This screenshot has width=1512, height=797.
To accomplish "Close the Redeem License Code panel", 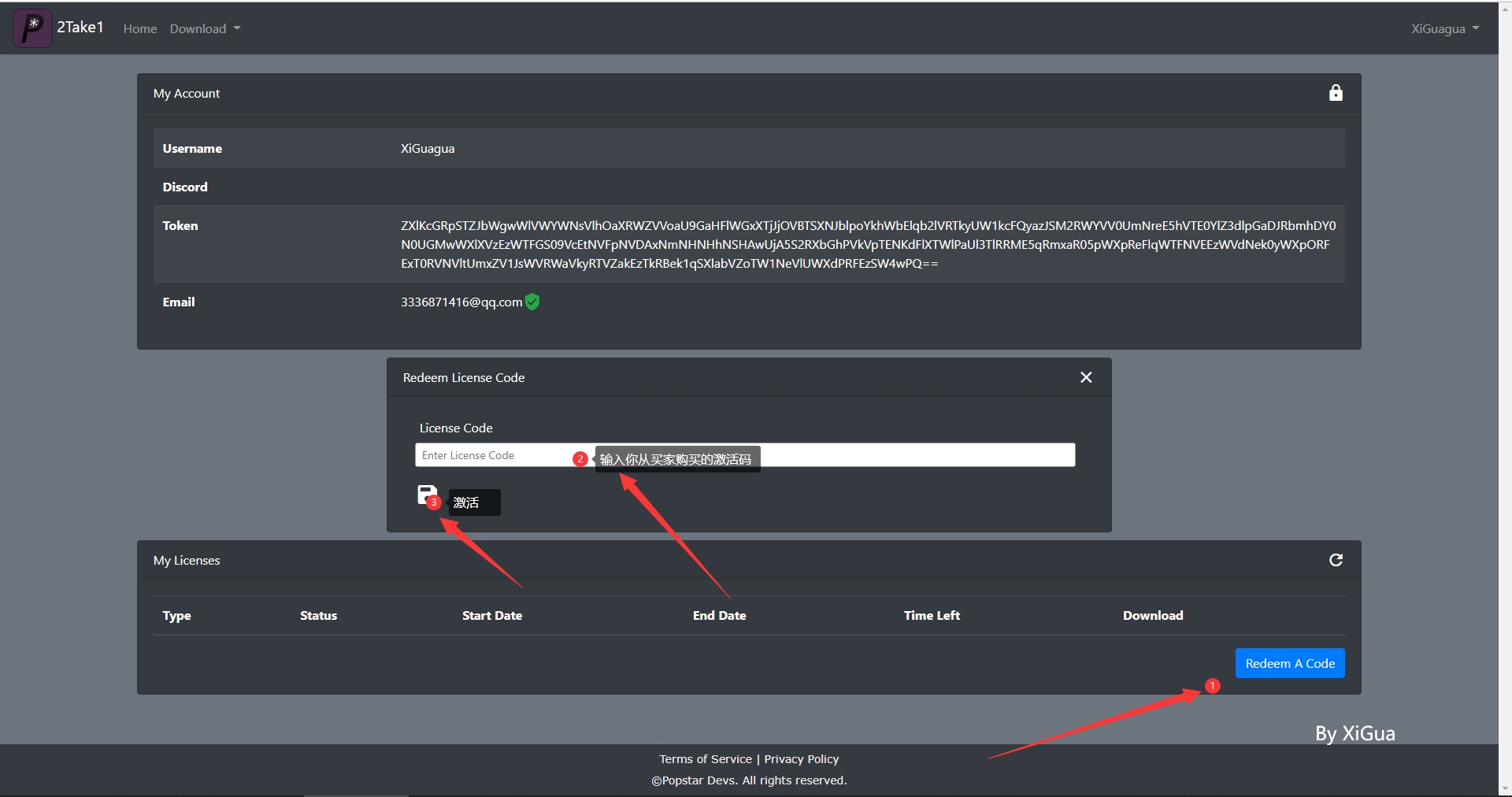I will [x=1085, y=377].
